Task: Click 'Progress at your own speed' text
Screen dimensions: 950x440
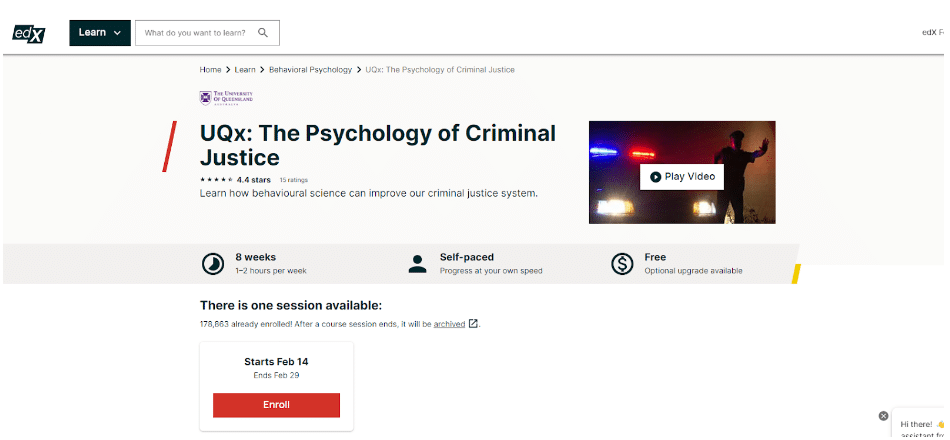Action: [x=491, y=271]
